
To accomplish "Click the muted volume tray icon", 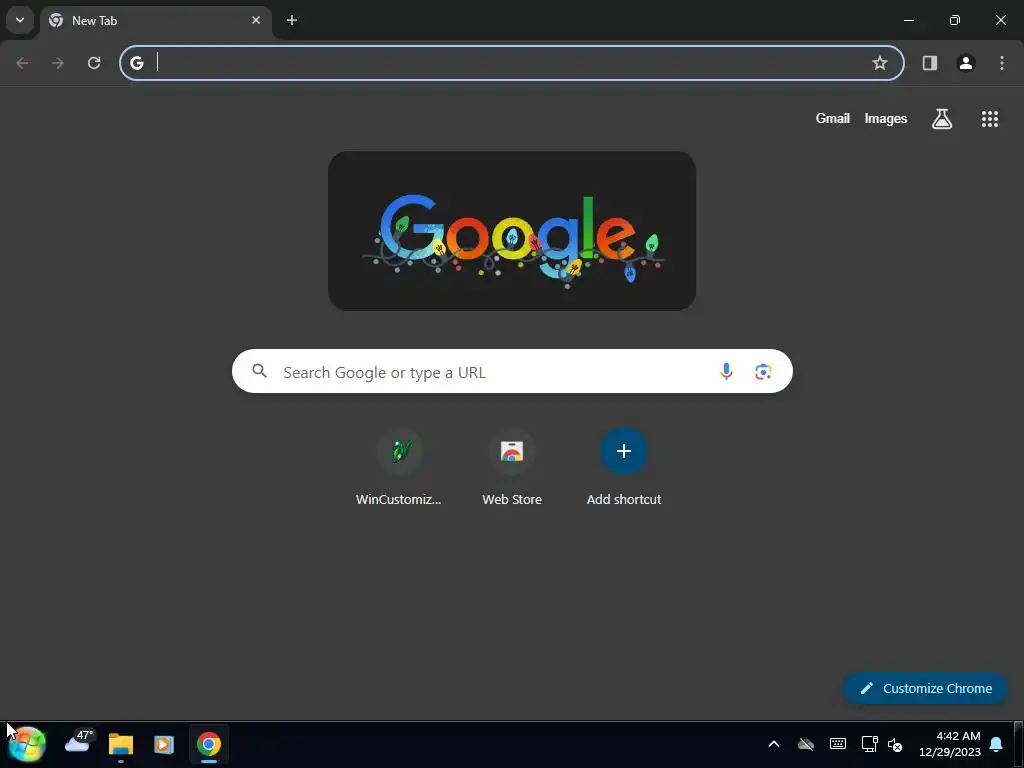I will coord(895,744).
